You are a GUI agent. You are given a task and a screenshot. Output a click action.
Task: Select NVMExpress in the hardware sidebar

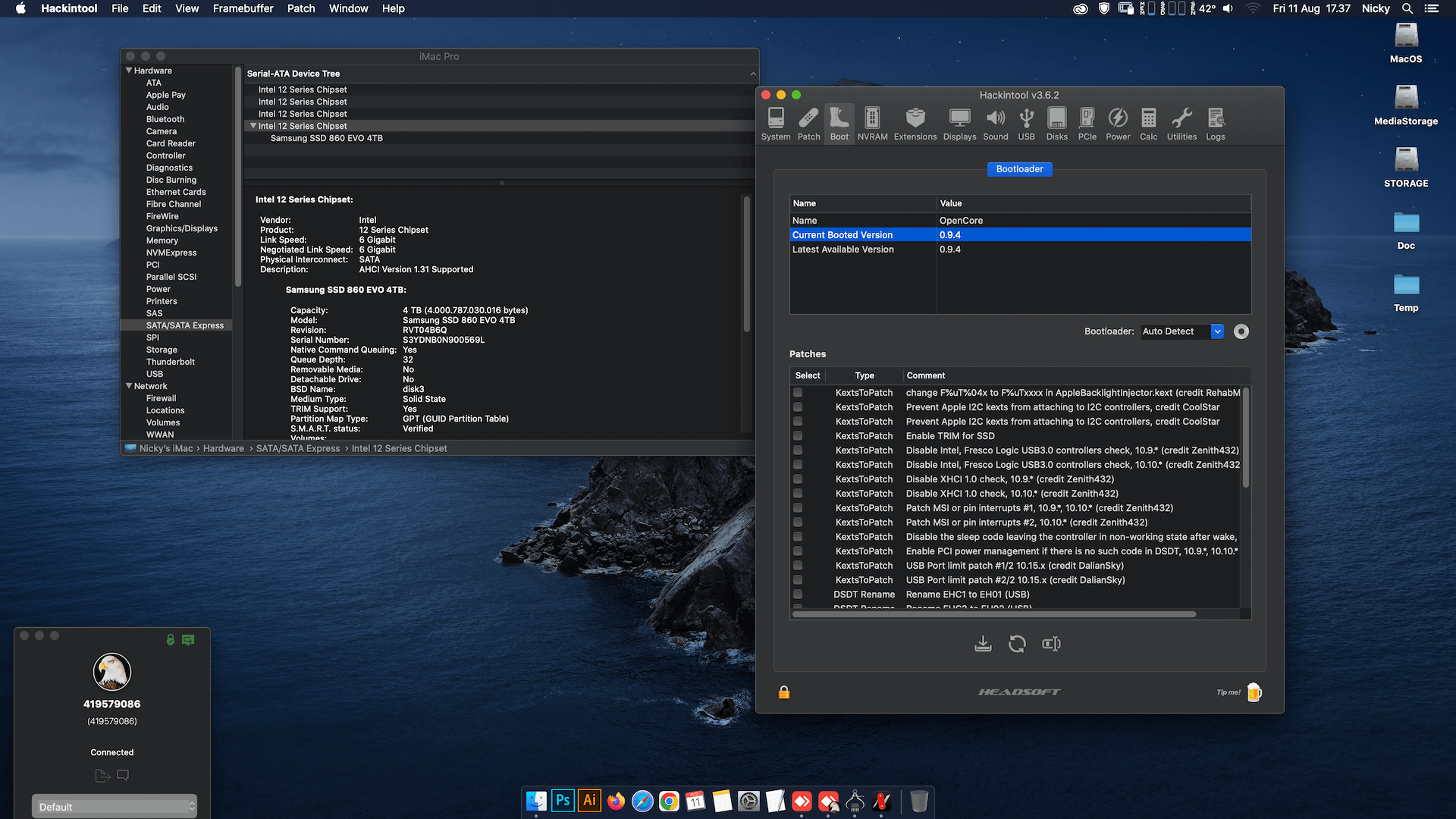pyautogui.click(x=171, y=253)
